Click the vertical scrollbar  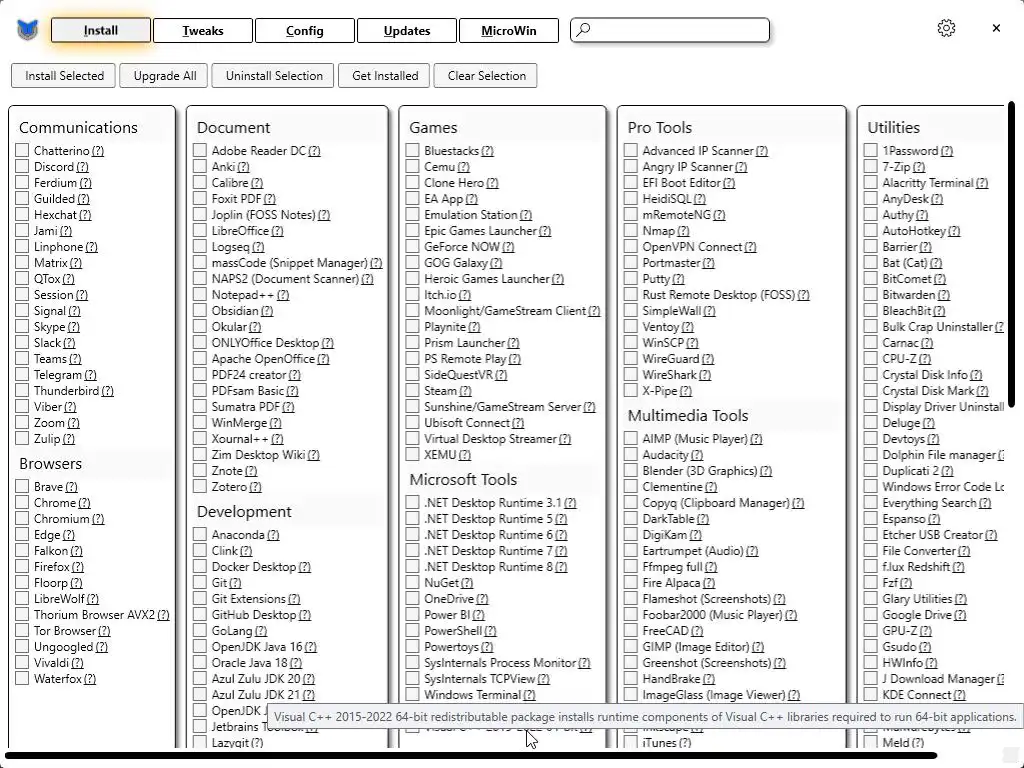pyautogui.click(x=1012, y=255)
